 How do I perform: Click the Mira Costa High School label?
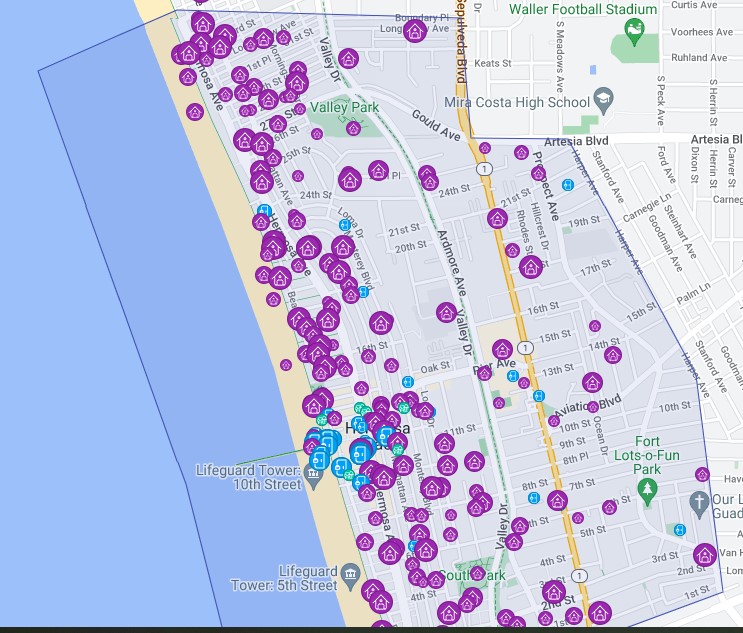(517, 102)
